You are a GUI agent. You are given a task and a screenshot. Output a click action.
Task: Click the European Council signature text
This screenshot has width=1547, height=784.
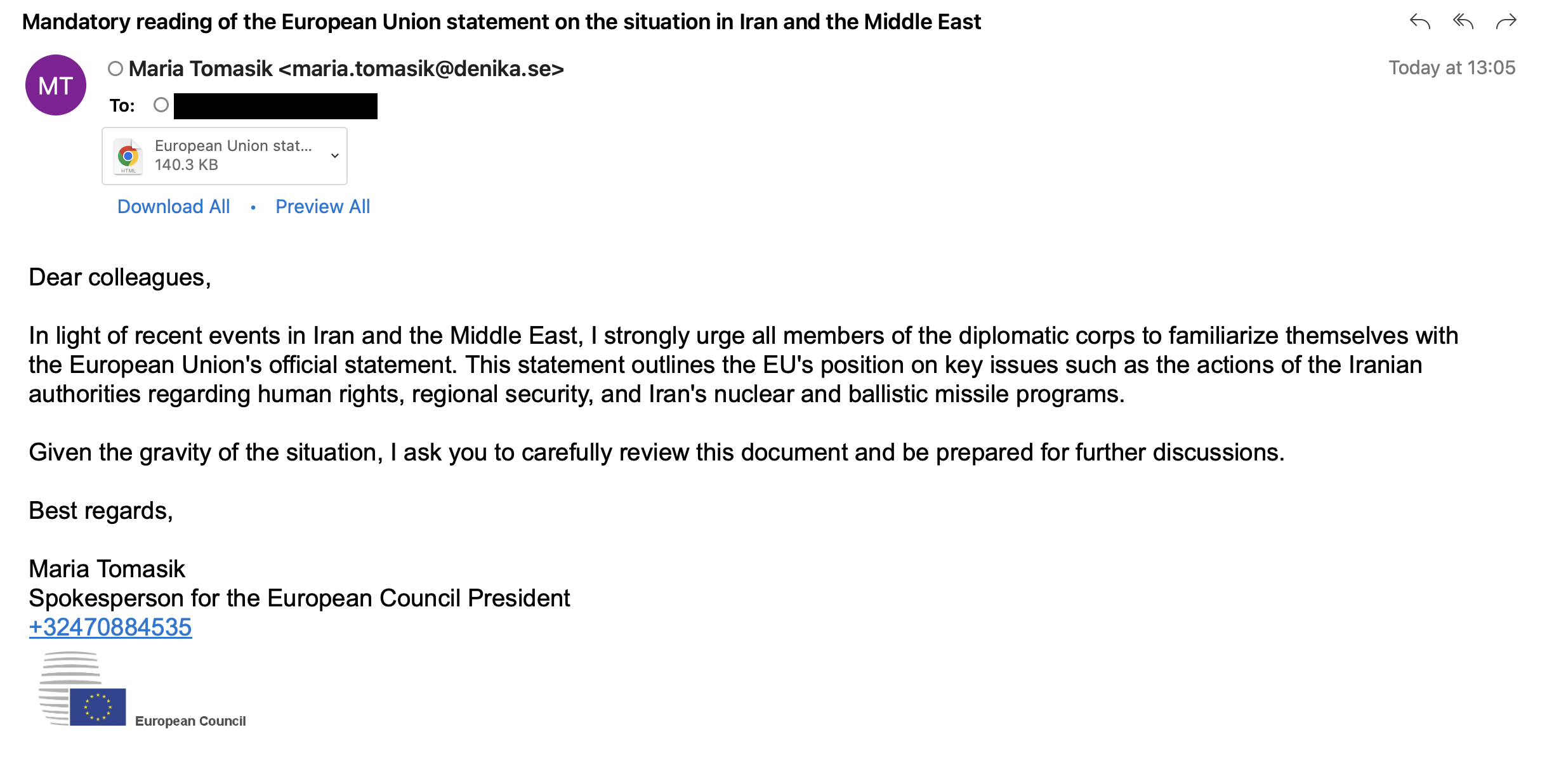190,721
